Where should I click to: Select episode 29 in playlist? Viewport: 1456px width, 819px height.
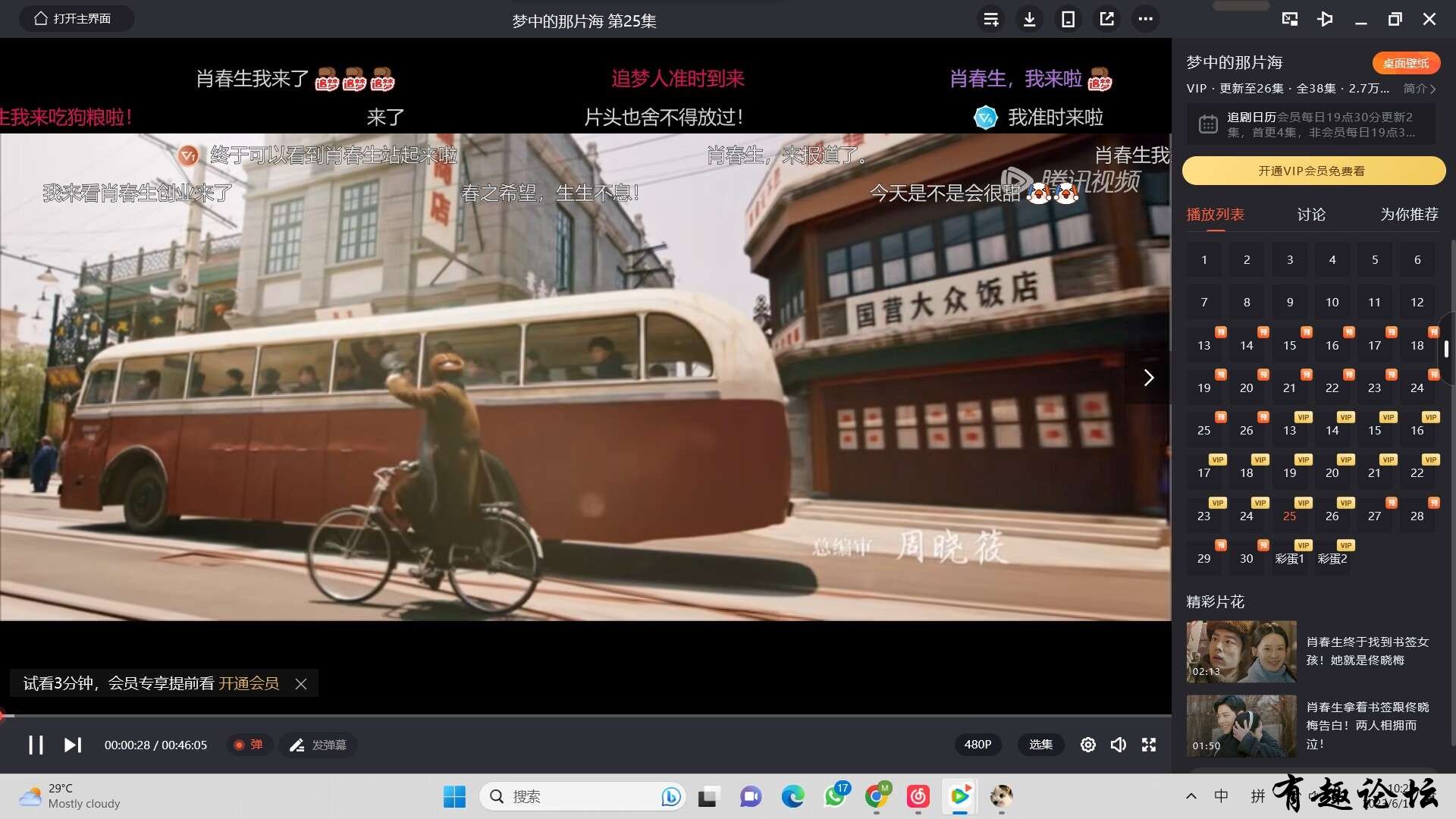coord(1204,558)
